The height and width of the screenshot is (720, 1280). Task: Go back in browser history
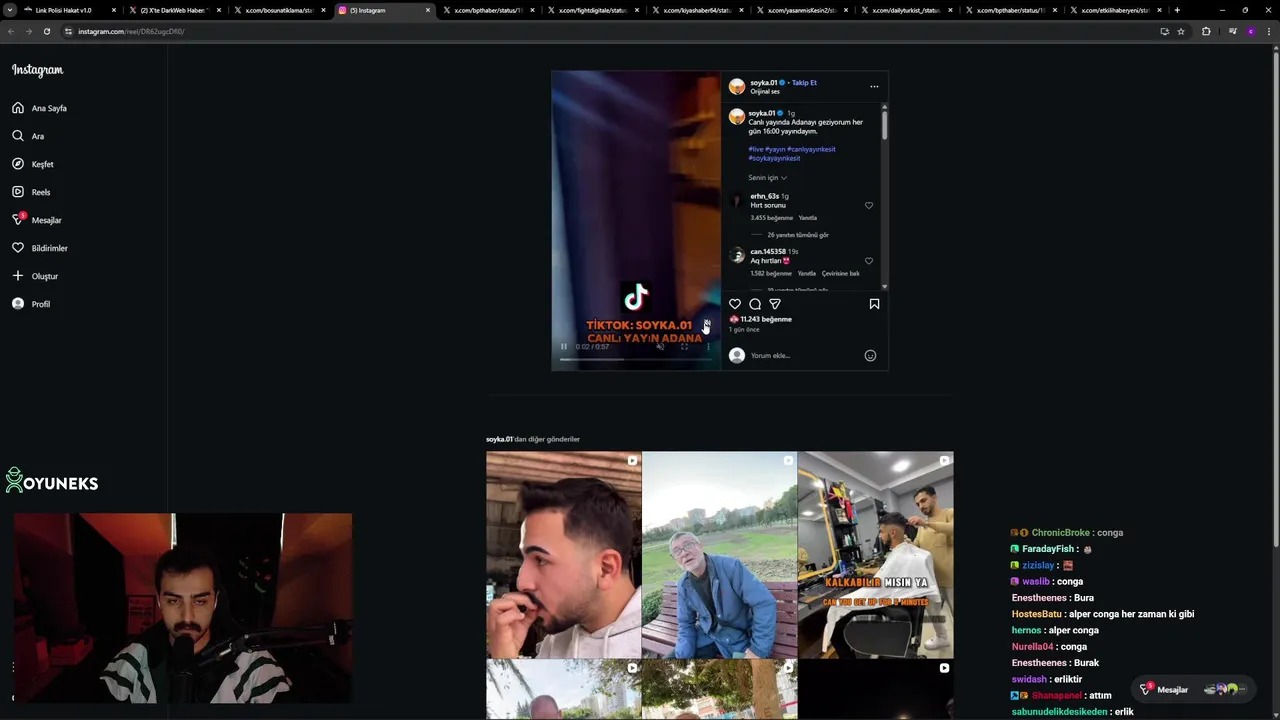click(x=11, y=31)
